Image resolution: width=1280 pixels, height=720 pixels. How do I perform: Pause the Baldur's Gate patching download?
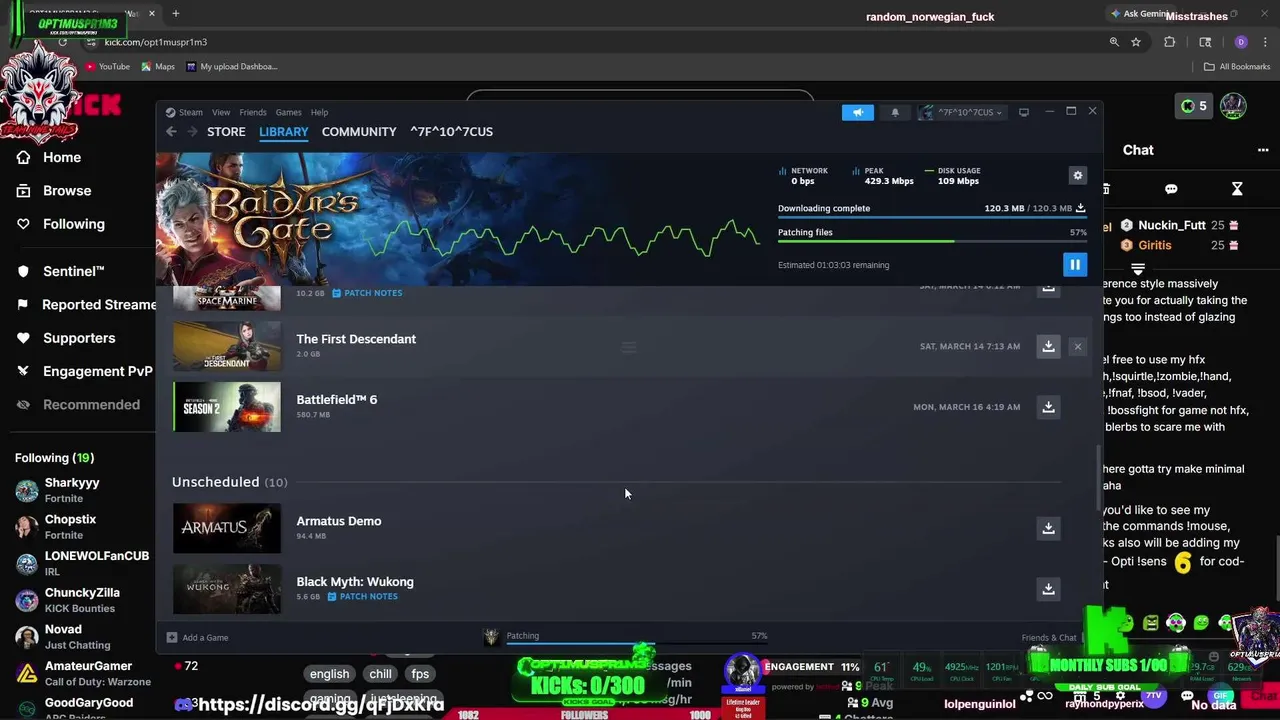pyautogui.click(x=1075, y=264)
